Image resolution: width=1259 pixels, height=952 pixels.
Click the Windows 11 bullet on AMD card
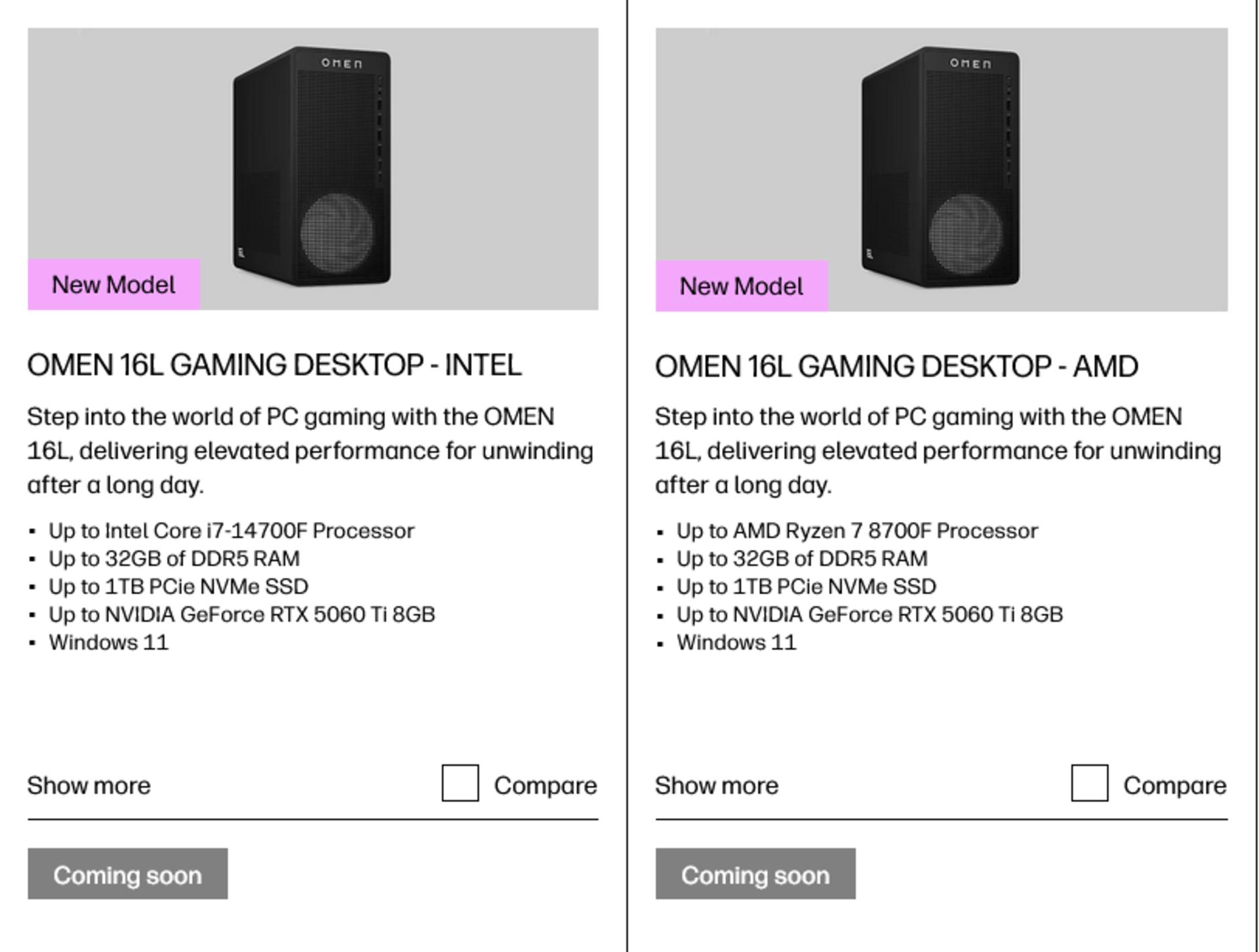click(x=736, y=643)
